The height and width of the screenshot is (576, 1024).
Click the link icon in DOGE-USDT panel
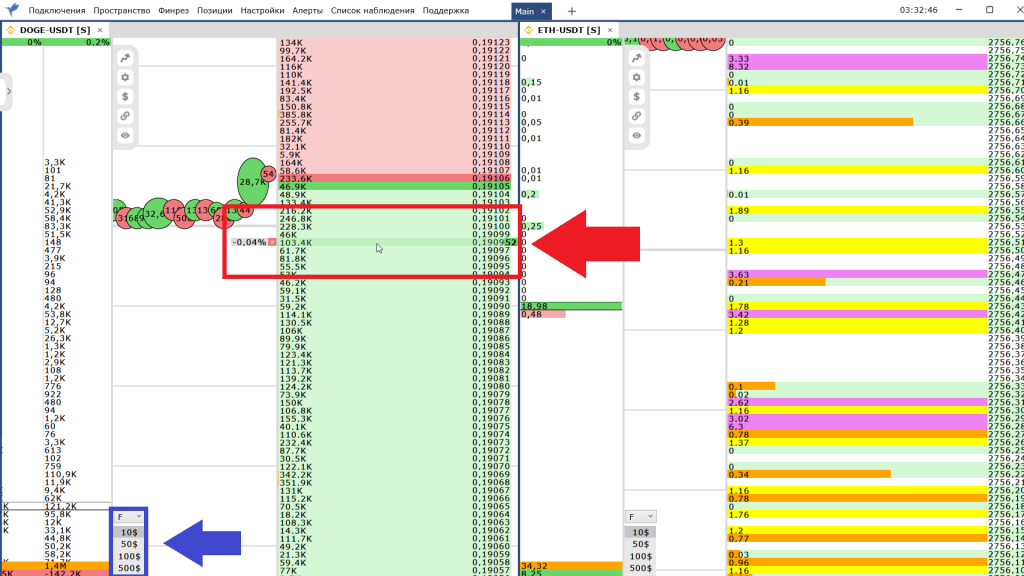pyautogui.click(x=125, y=116)
